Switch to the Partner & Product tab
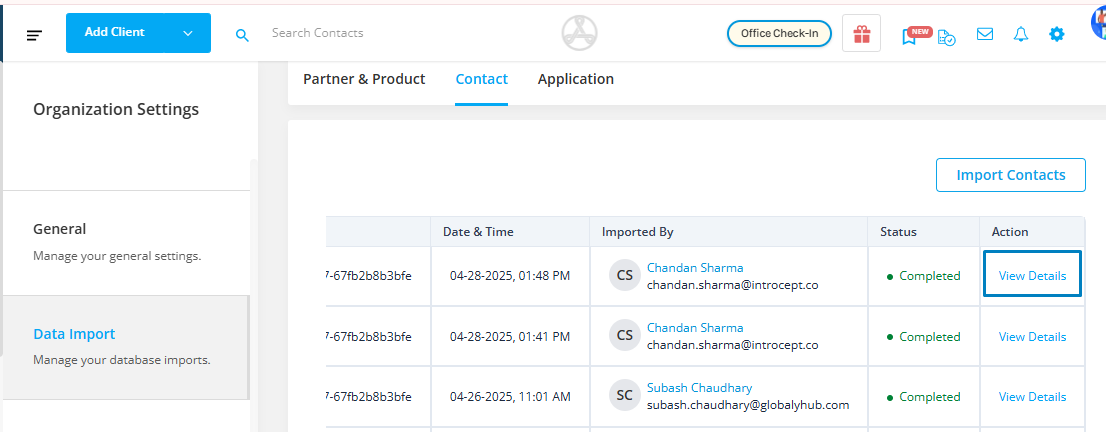 pyautogui.click(x=364, y=79)
